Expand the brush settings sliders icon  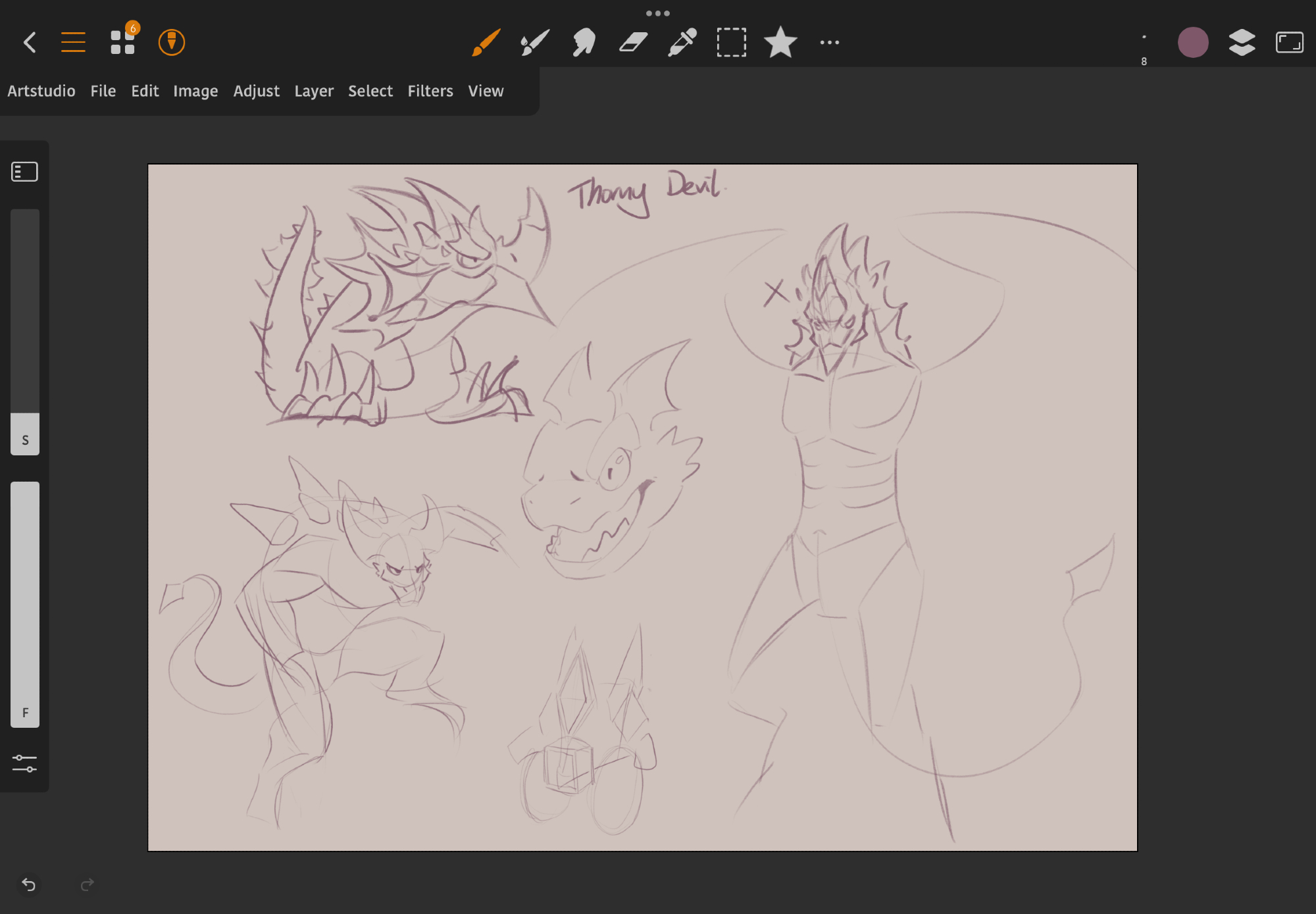point(25,763)
